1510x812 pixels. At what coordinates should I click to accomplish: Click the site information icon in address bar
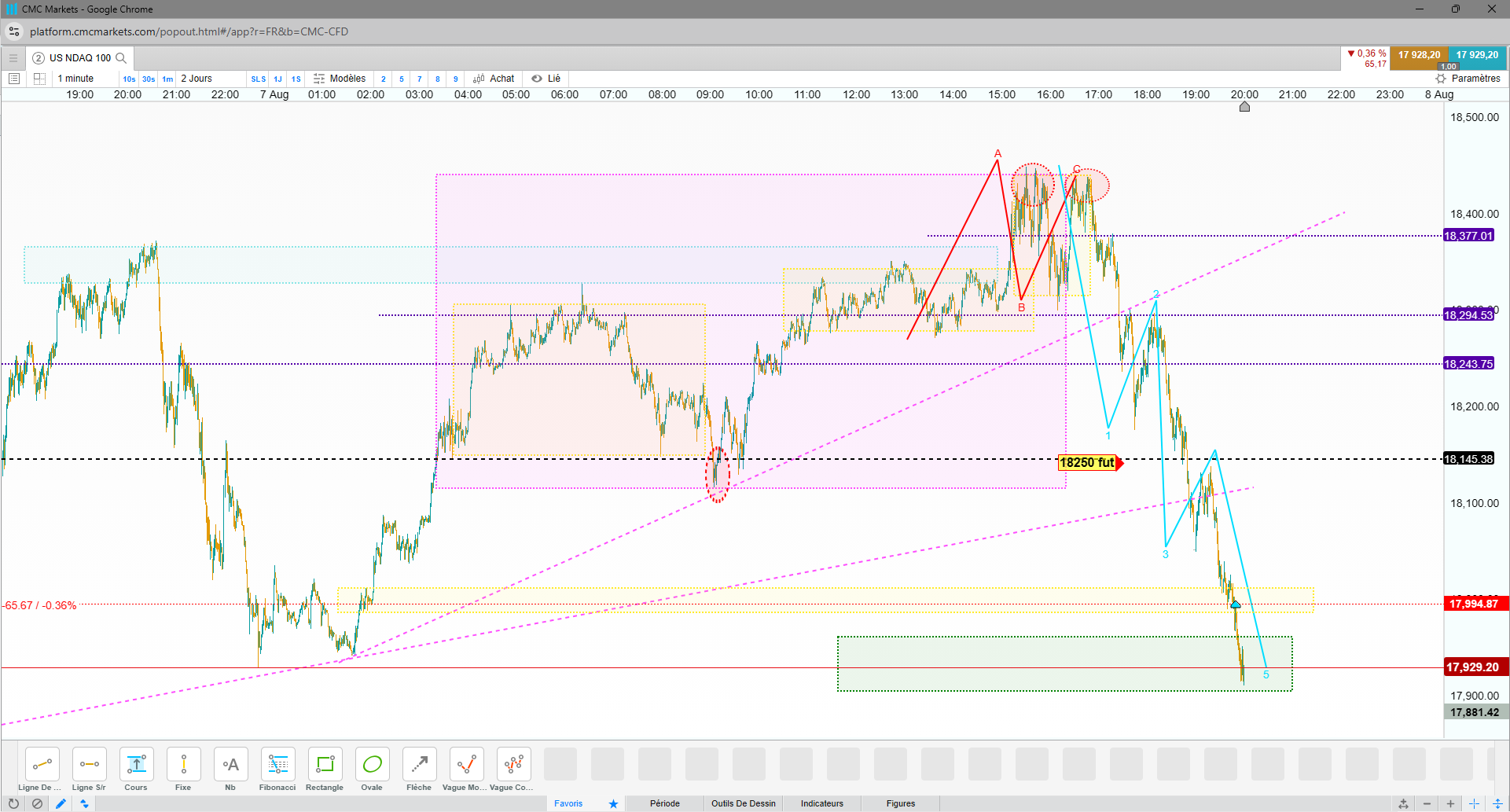(14, 31)
